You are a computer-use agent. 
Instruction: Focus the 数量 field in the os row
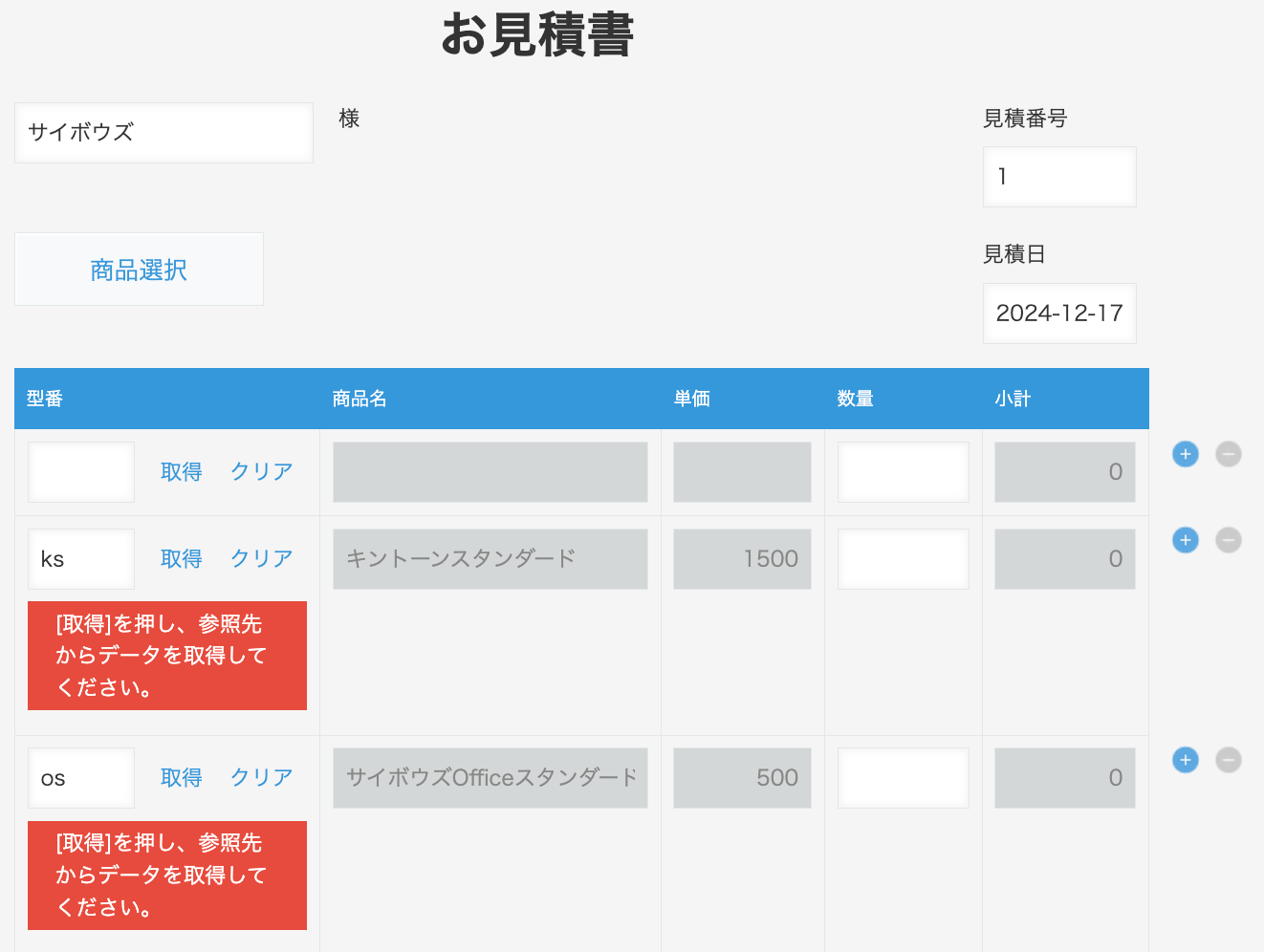904,778
